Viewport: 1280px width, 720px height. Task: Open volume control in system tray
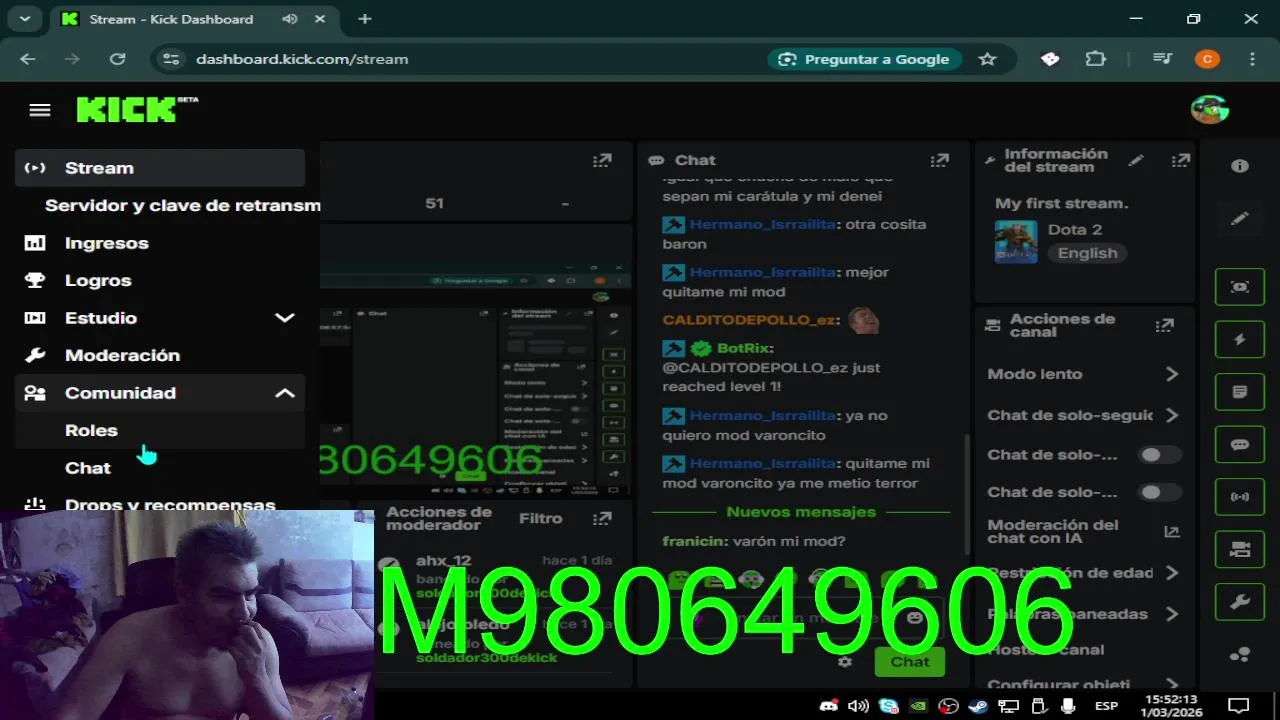858,706
